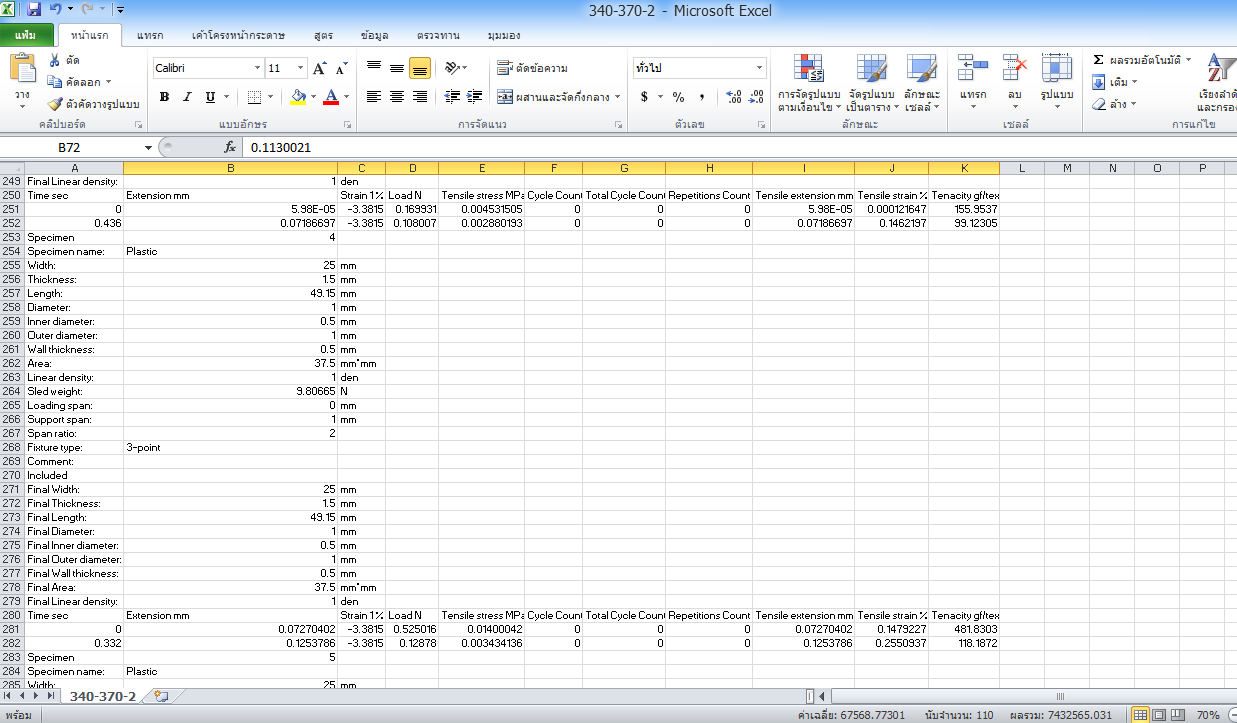
Task: Toggle Bold formatting
Action: 163,97
